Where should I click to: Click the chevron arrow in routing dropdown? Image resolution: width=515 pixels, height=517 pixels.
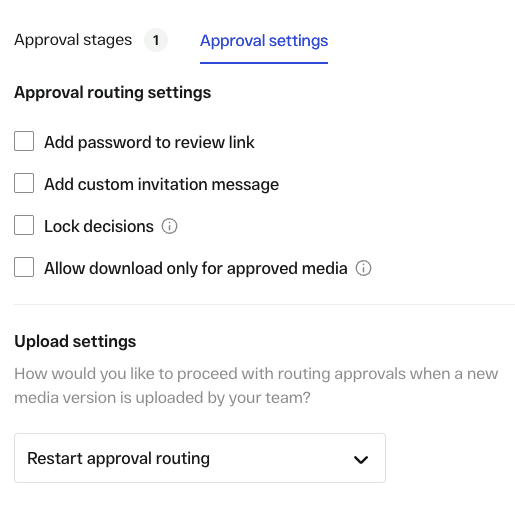click(361, 460)
